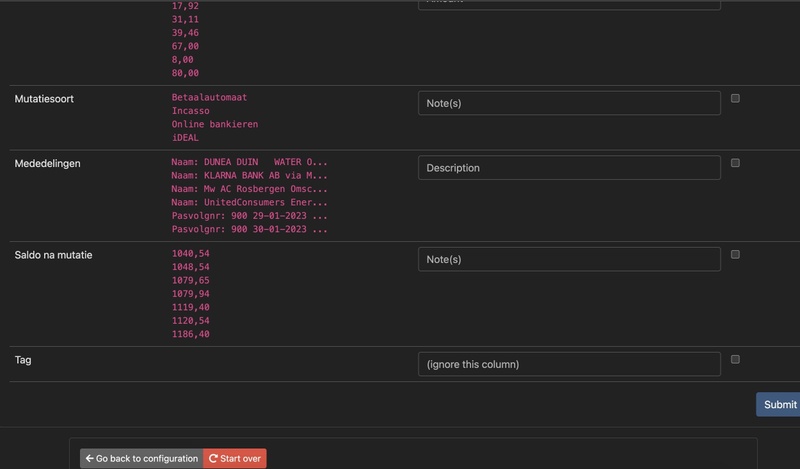Tick the checkbox in the Tag row
The image size is (800, 469).
[735, 359]
